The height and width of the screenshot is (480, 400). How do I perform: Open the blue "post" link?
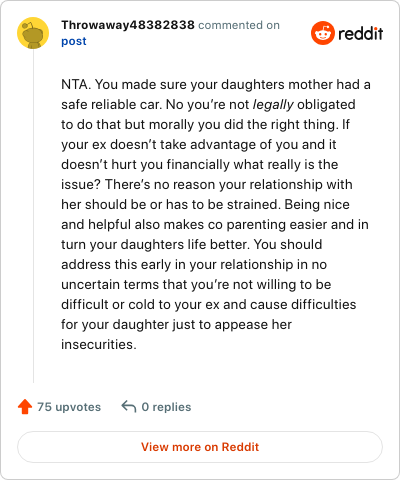[74, 41]
